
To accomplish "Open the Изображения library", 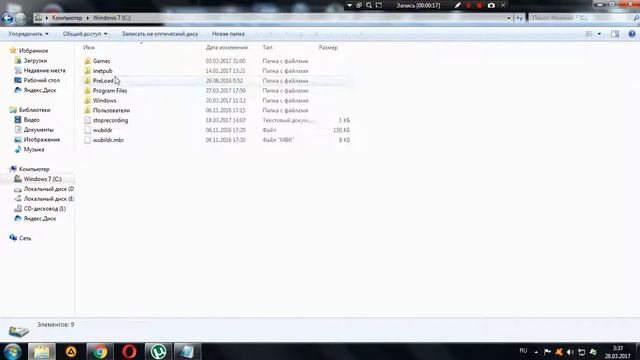I will (x=42, y=140).
